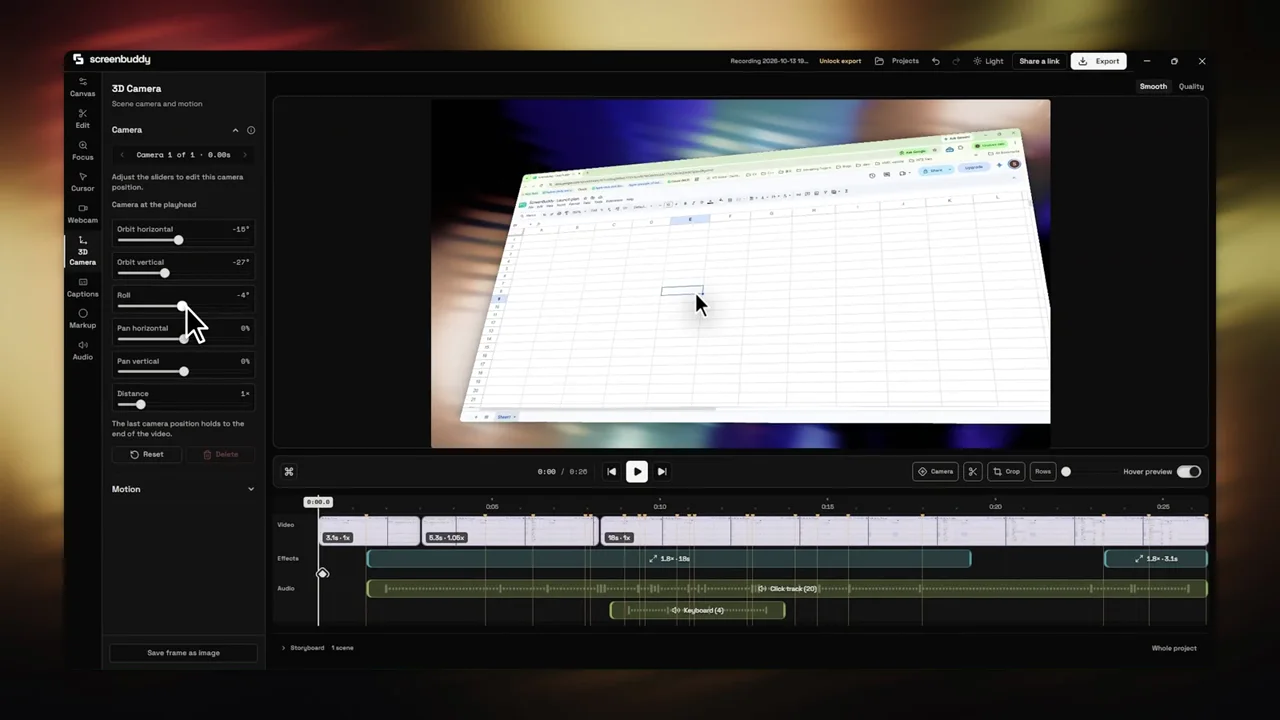1280x720 pixels.
Task: Adjust the Distance slider handle
Action: (140, 404)
